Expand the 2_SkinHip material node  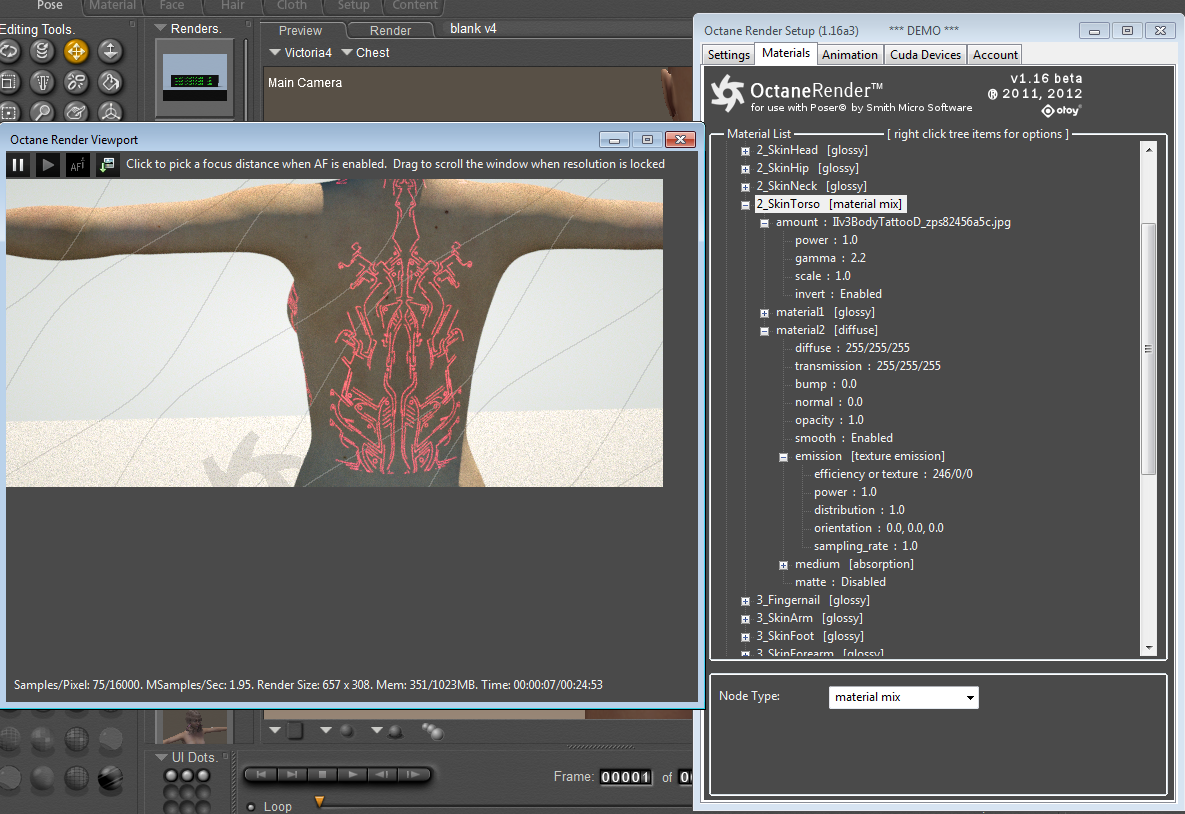pos(745,169)
